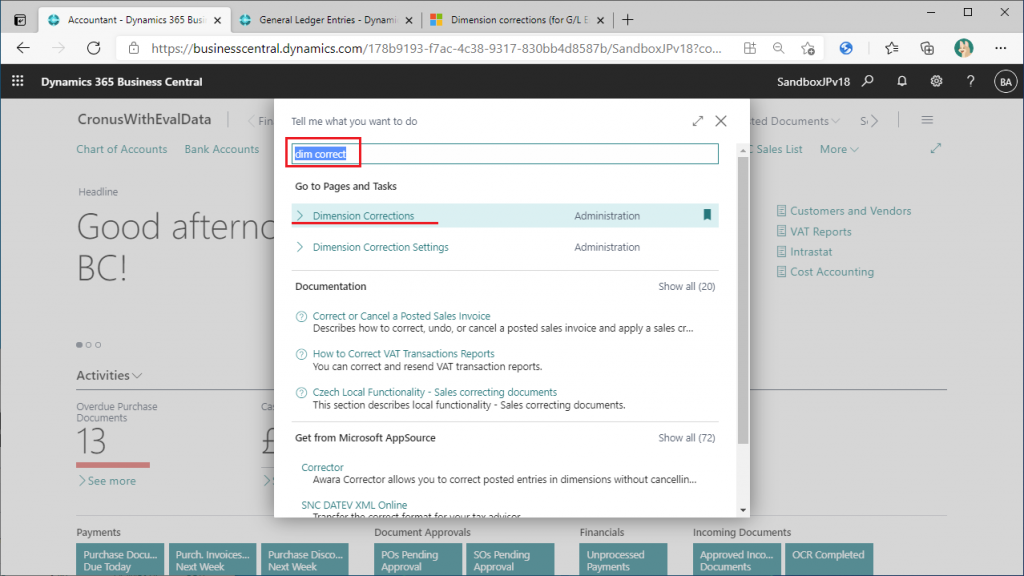Image resolution: width=1024 pixels, height=576 pixels.
Task: Select the Accountant Dynamics 365 browser tab
Action: 135,20
